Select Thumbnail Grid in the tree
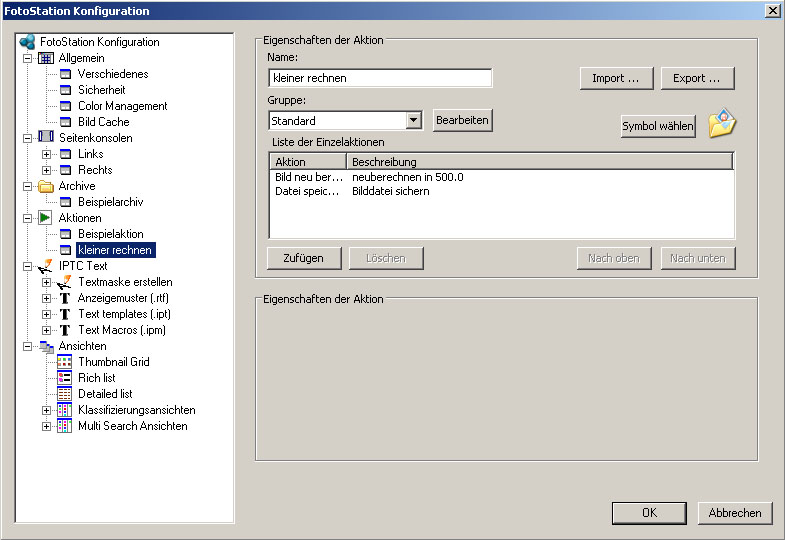The height and width of the screenshot is (540, 785). click(114, 362)
